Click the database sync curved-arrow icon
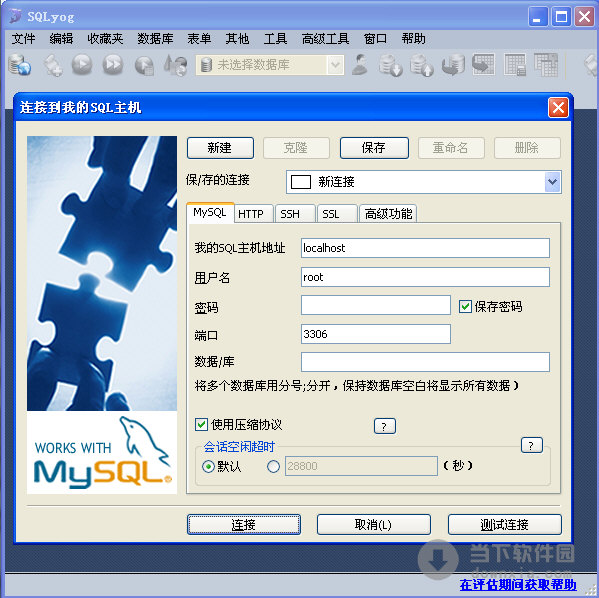599x598 pixels. [453, 65]
